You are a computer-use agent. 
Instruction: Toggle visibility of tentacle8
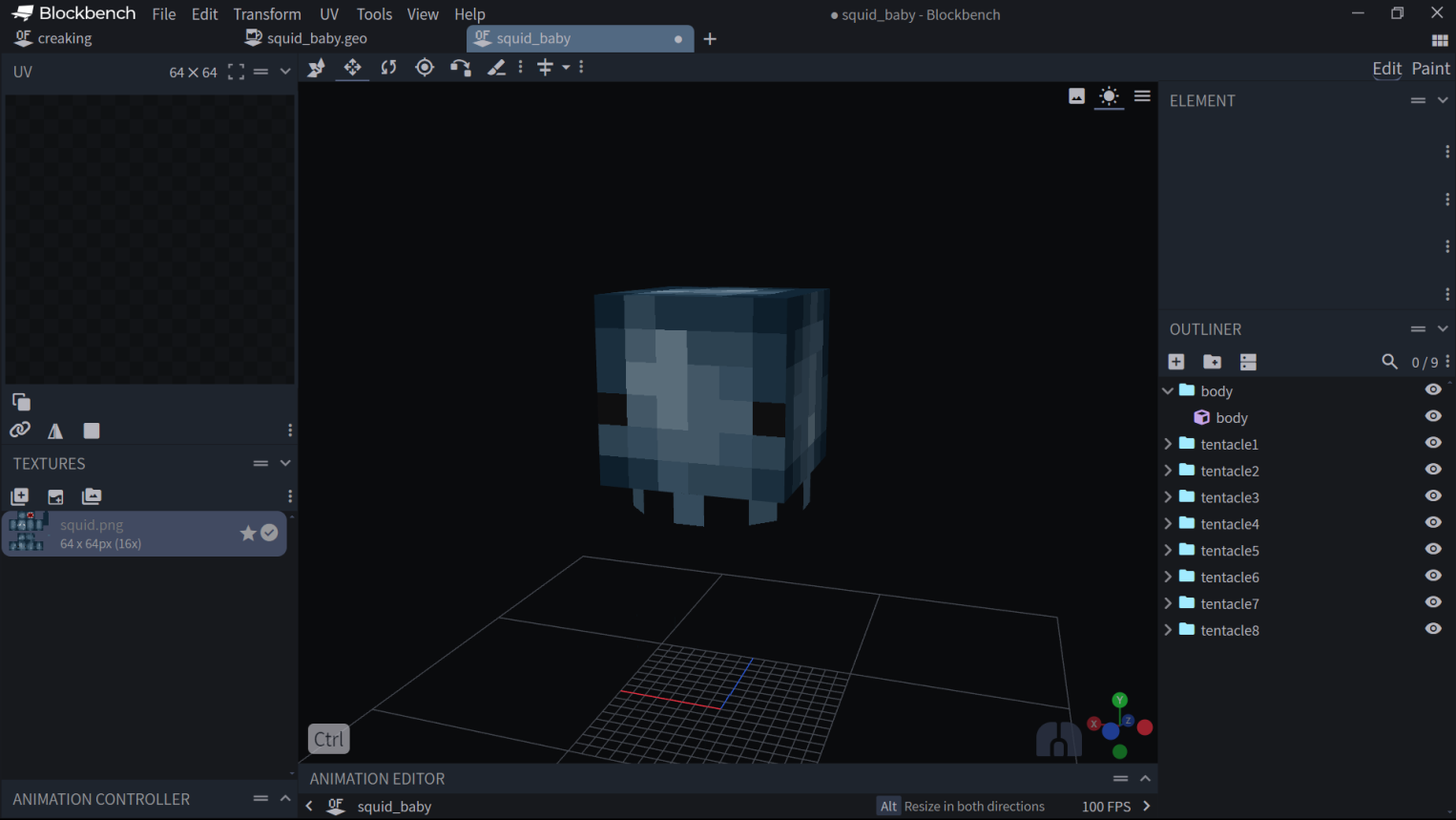click(x=1433, y=629)
